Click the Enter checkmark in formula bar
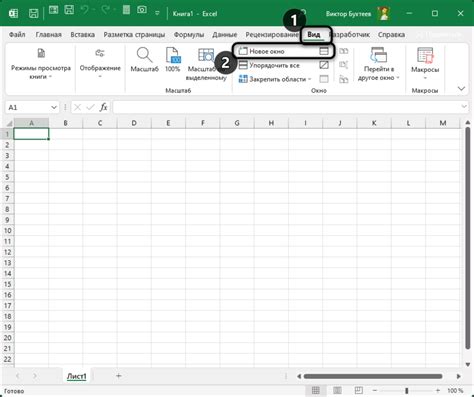Viewport: 474px width, 397px height. click(90, 107)
